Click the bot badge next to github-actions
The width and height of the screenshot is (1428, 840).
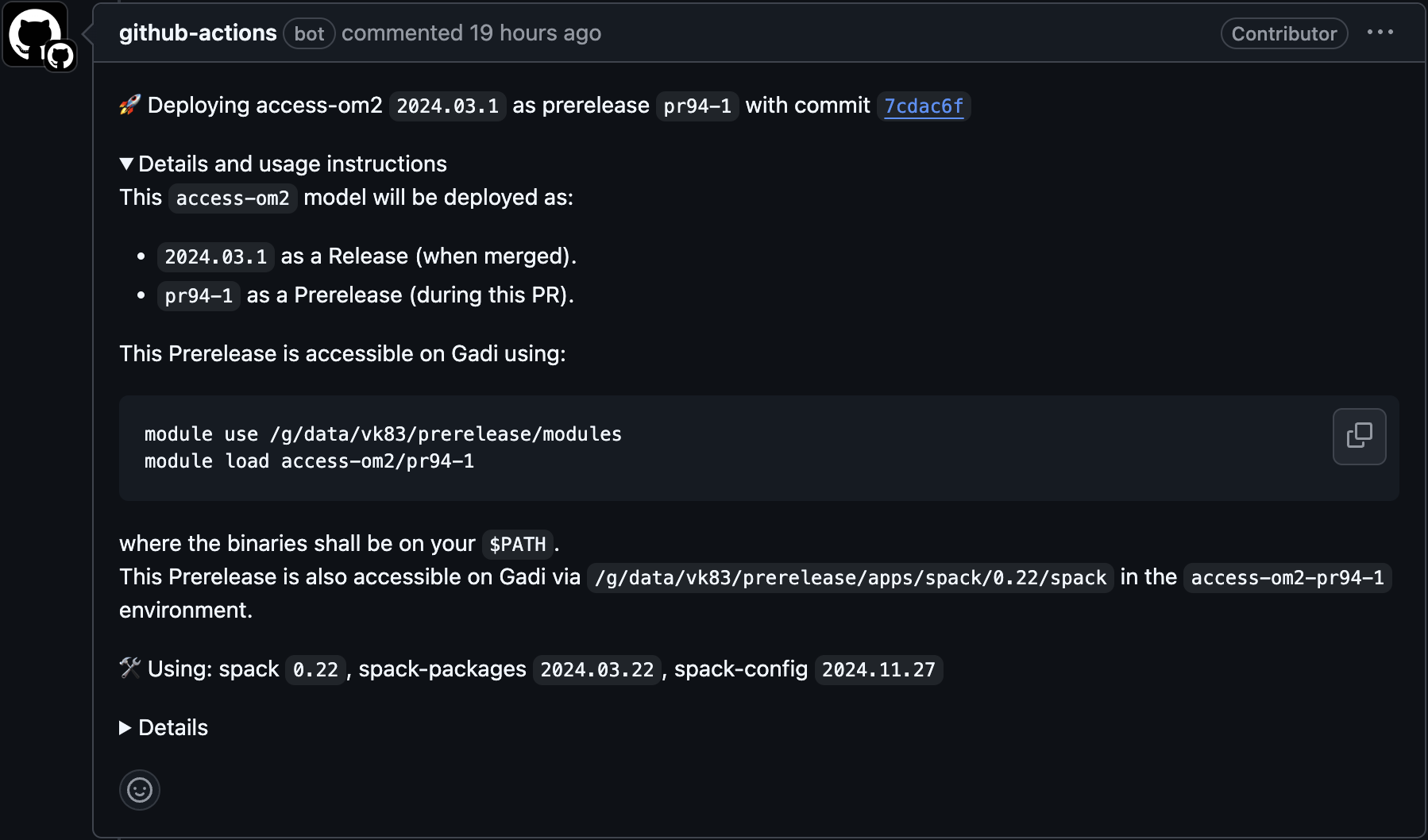(309, 33)
